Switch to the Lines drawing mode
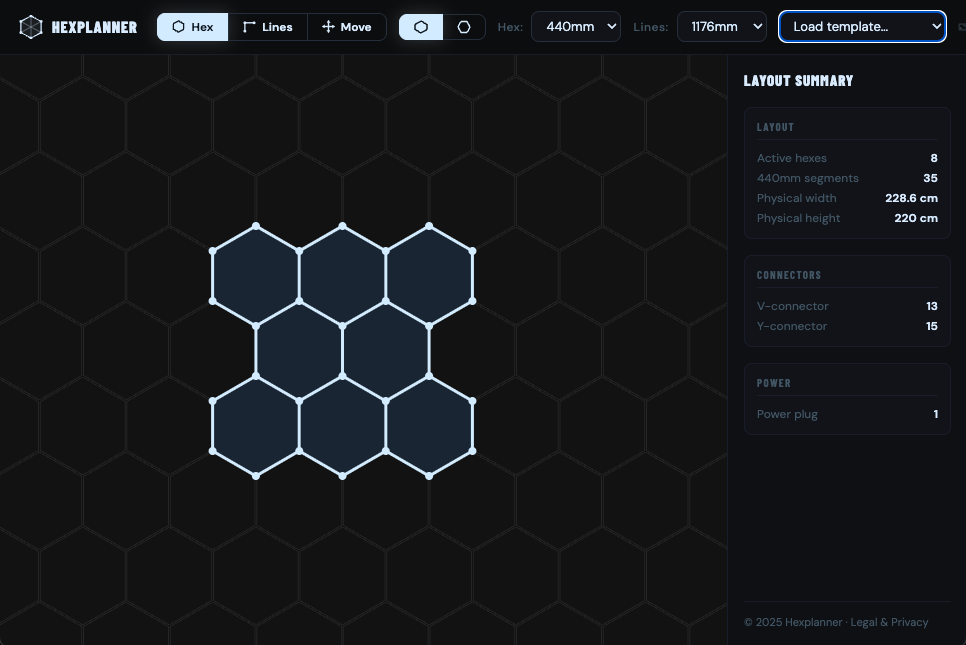 [x=267, y=27]
